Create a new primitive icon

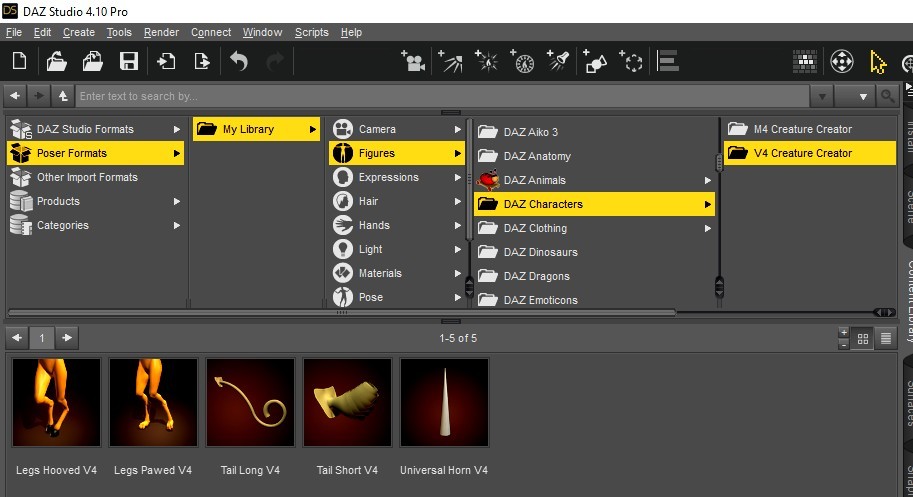coord(594,61)
